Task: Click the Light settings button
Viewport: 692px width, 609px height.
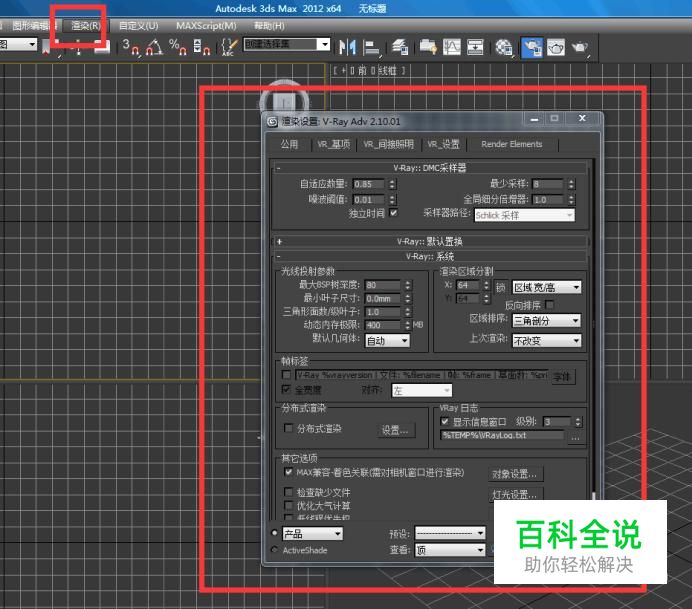Action: 515,494
